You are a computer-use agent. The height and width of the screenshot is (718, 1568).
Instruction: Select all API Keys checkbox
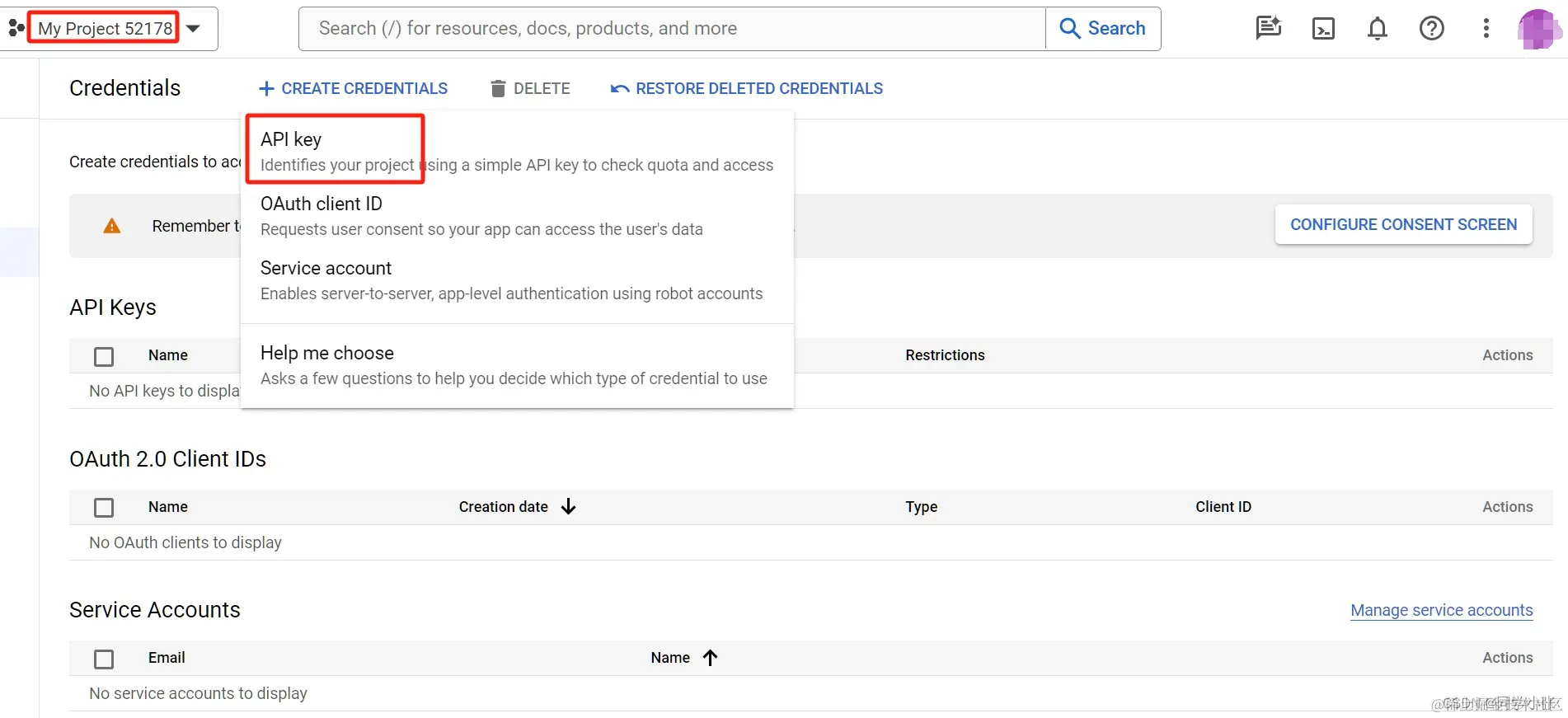click(104, 356)
